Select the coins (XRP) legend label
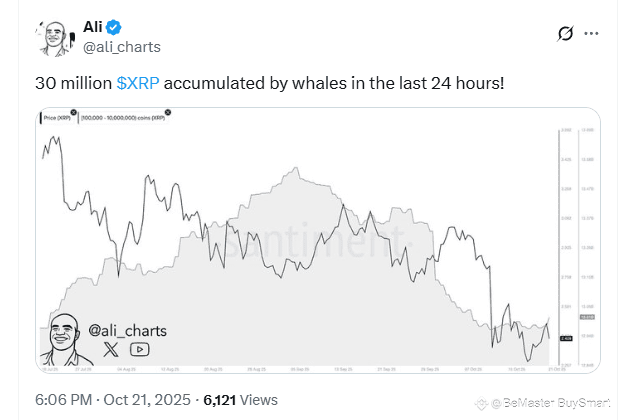The image size is (618, 420). (123, 118)
